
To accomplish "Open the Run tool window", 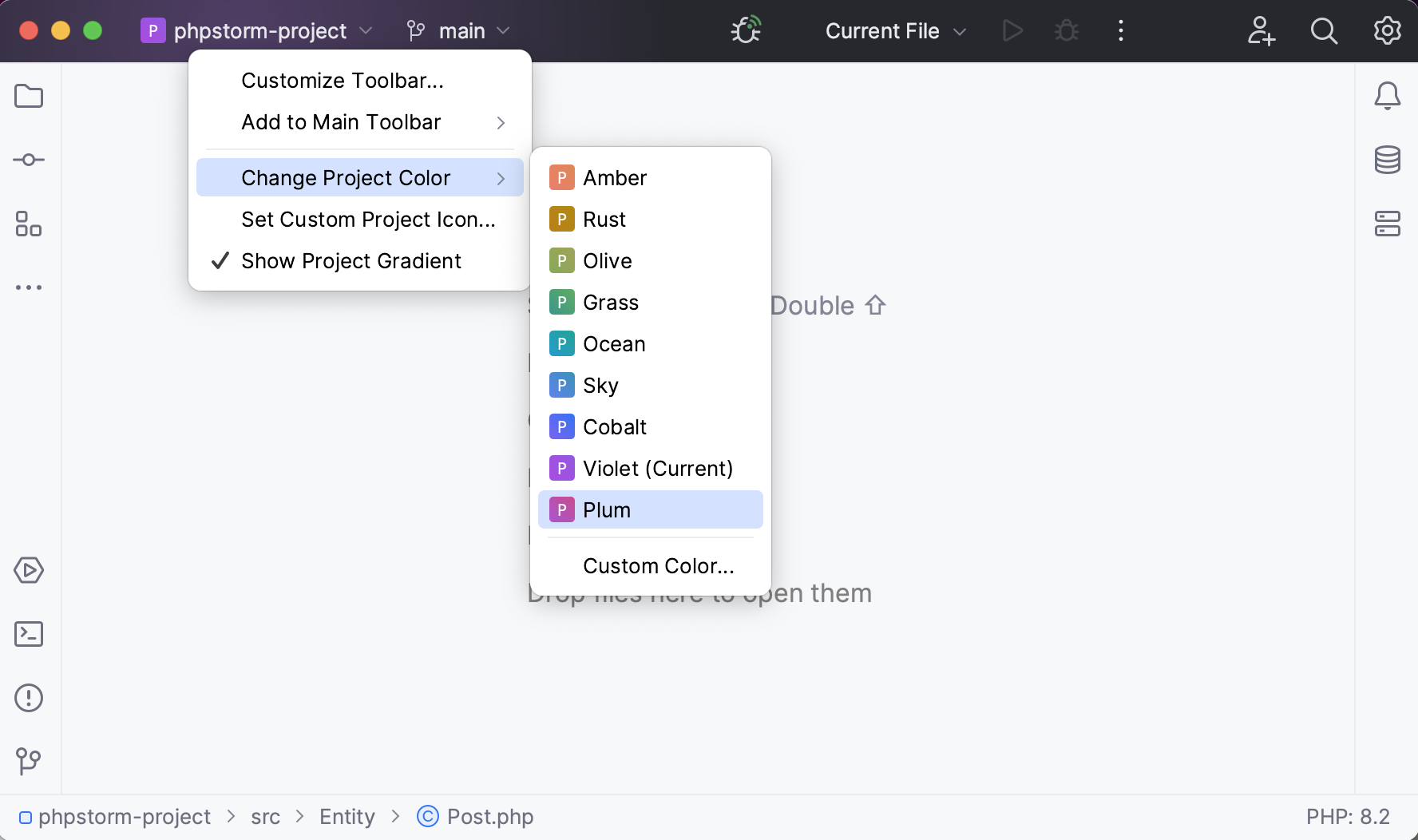I will (x=29, y=570).
